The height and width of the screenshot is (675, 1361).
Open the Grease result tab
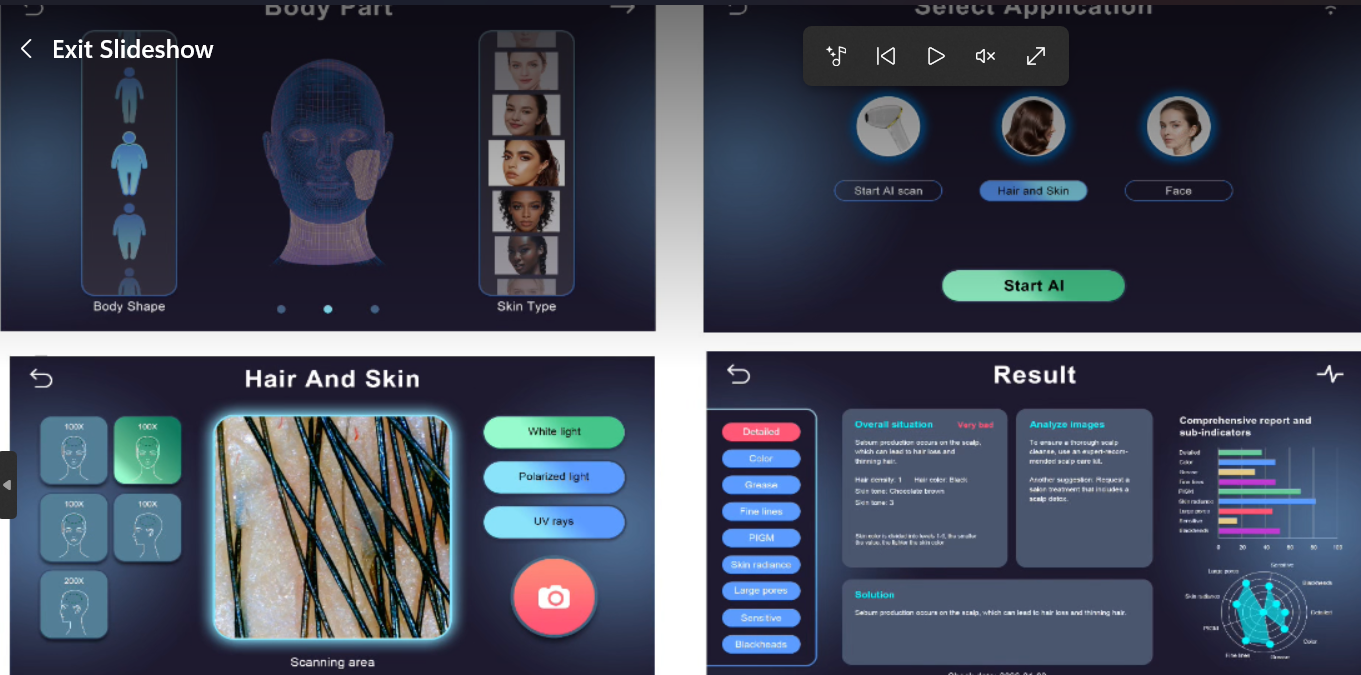(761, 485)
